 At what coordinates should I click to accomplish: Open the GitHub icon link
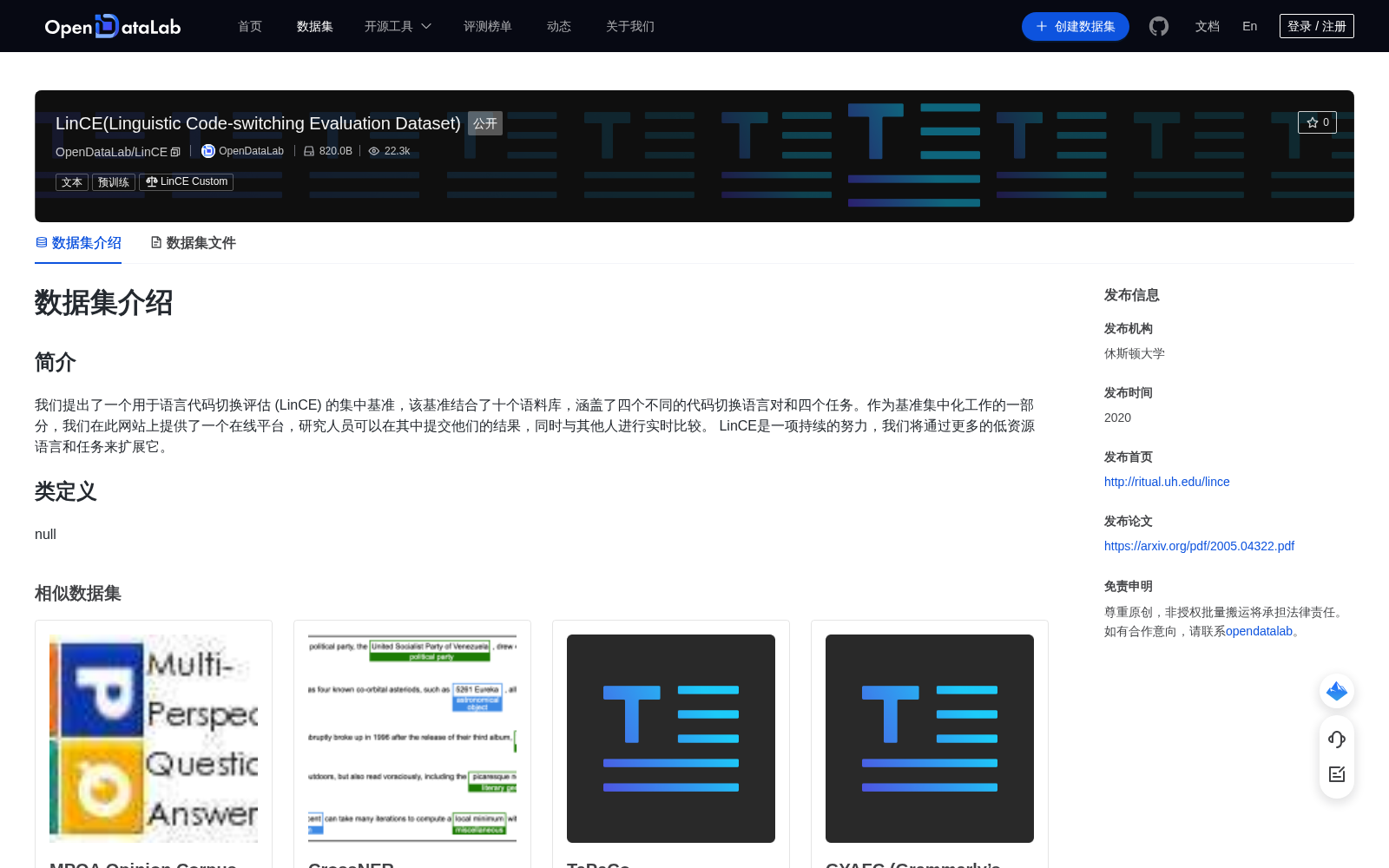tap(1158, 26)
